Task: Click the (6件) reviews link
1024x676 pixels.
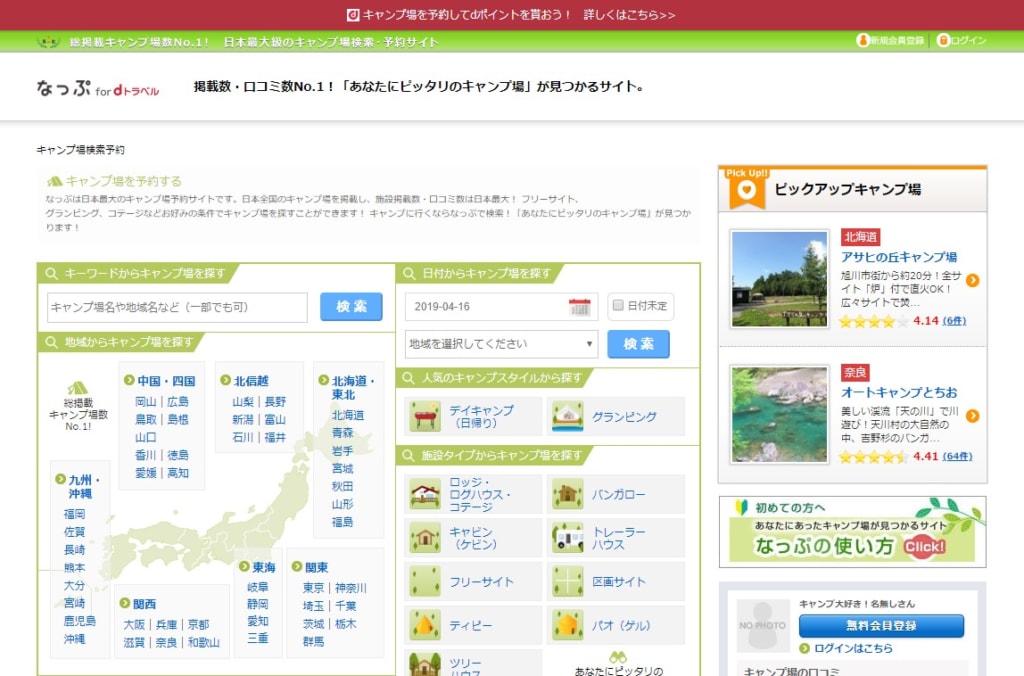Action: (954, 321)
